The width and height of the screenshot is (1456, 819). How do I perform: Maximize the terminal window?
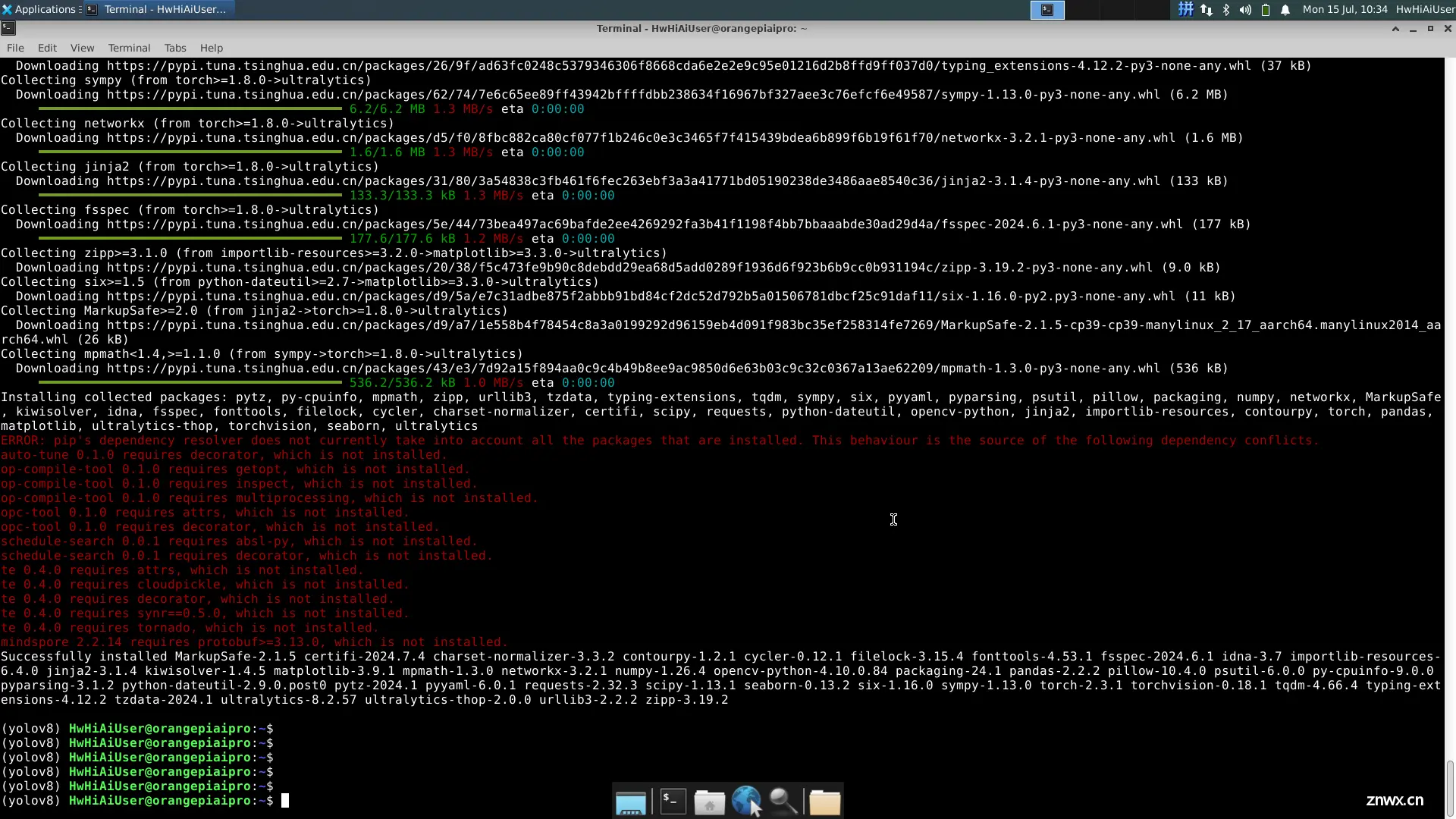coord(1430,28)
